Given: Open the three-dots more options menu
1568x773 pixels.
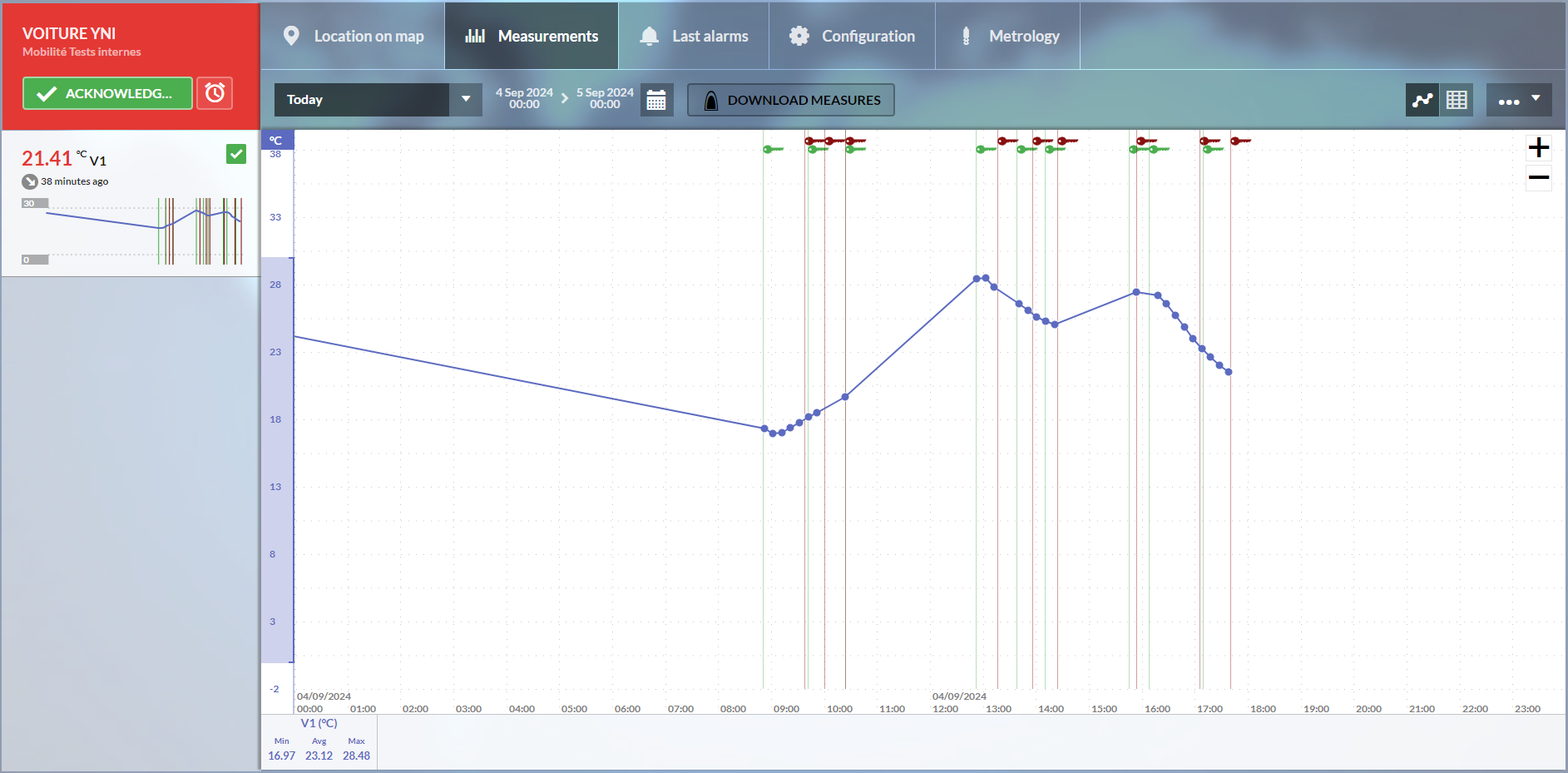Looking at the screenshot, I should click(x=1518, y=100).
